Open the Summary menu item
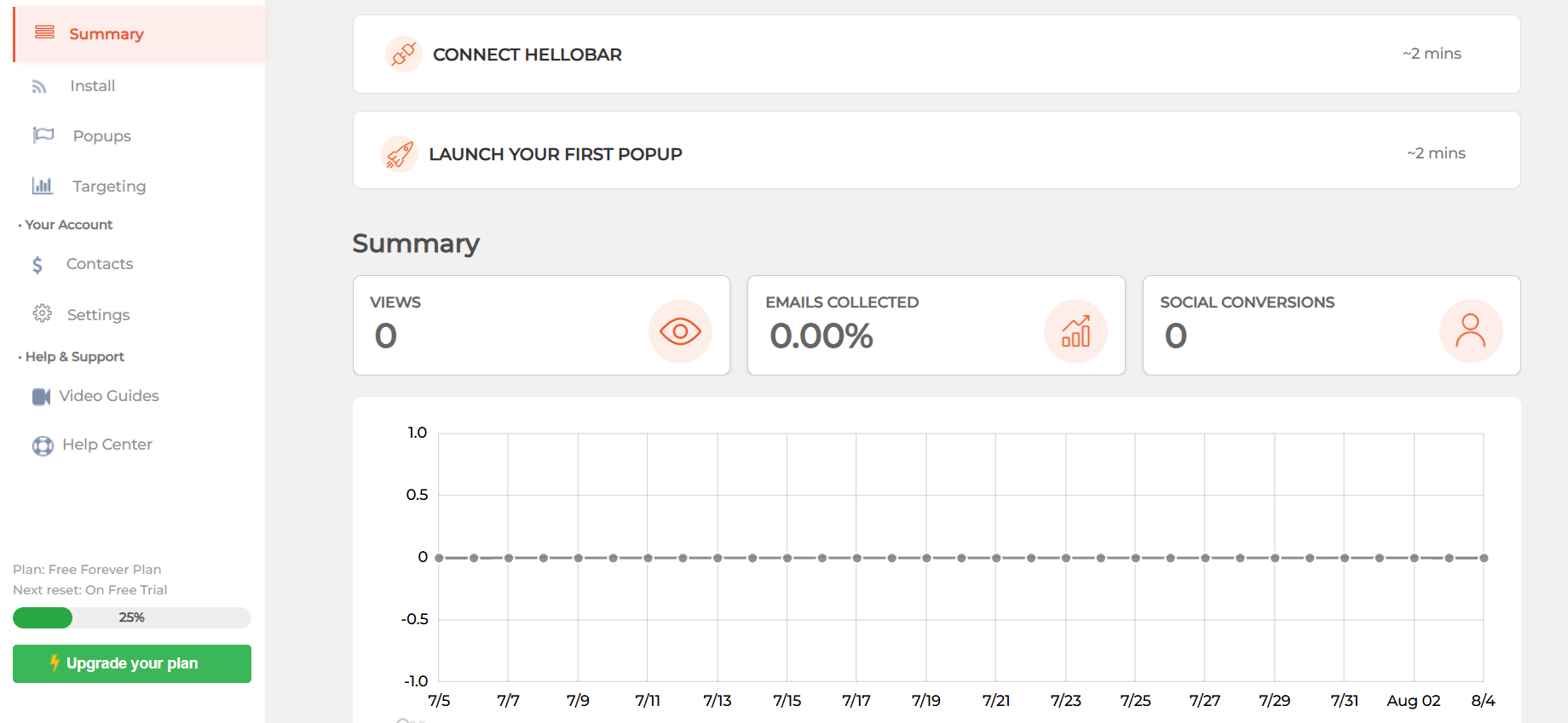The height and width of the screenshot is (723, 1568). 140,34
